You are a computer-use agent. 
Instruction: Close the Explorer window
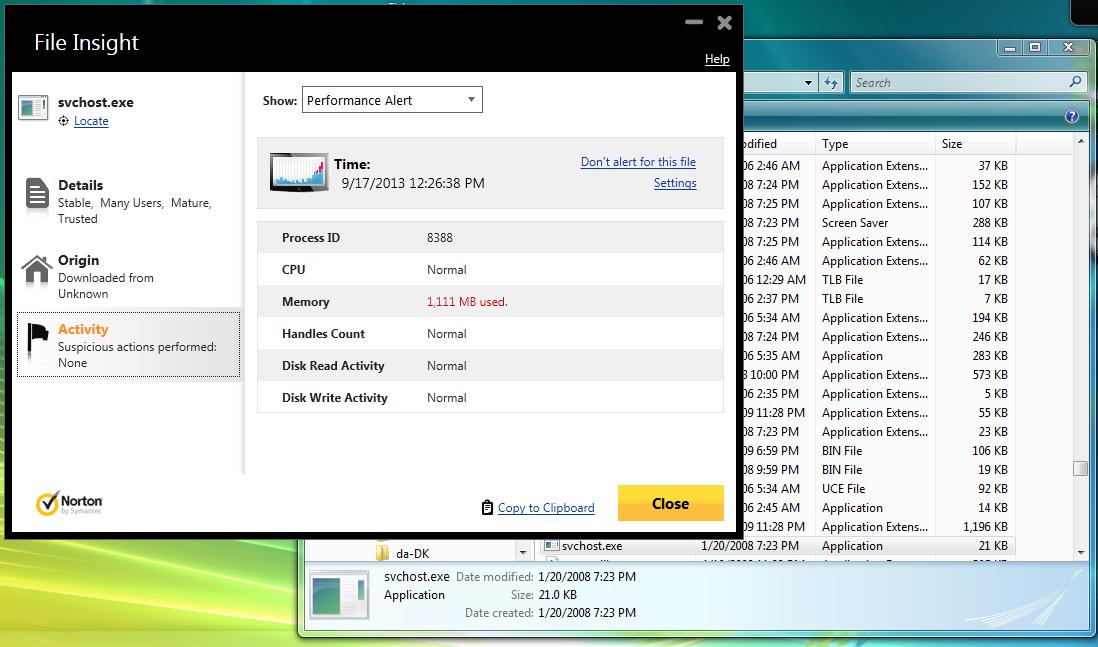pyautogui.click(x=1068, y=48)
